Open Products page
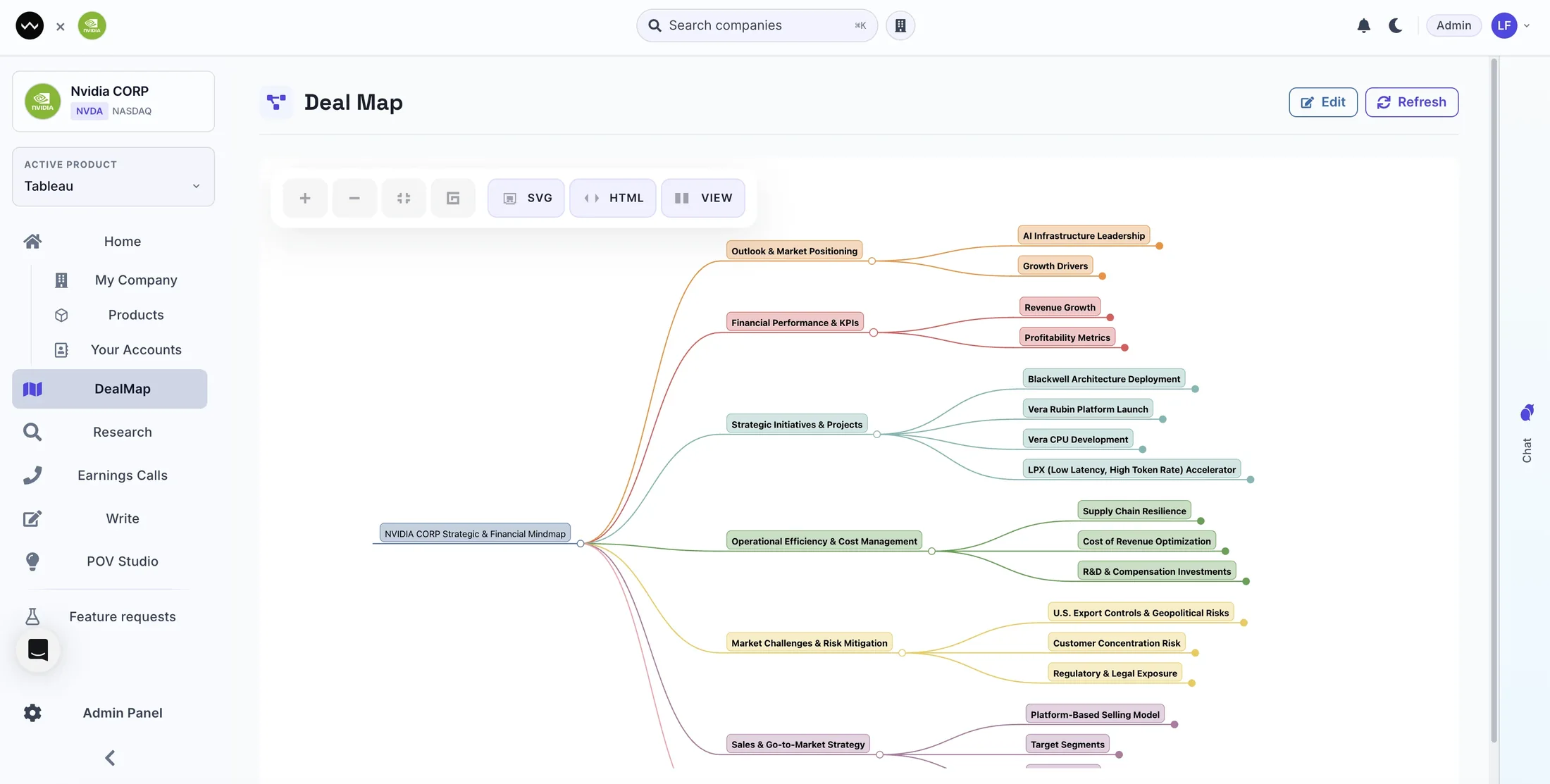 pos(136,315)
